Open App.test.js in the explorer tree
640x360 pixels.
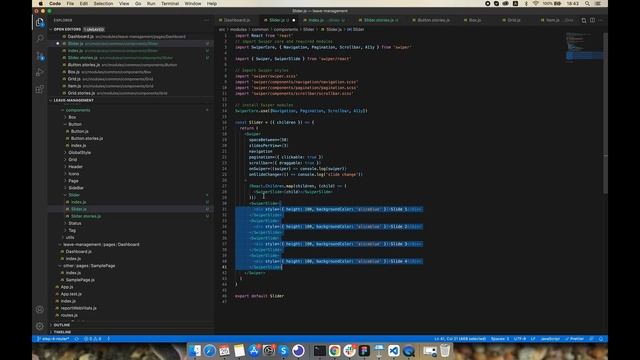tap(71, 294)
